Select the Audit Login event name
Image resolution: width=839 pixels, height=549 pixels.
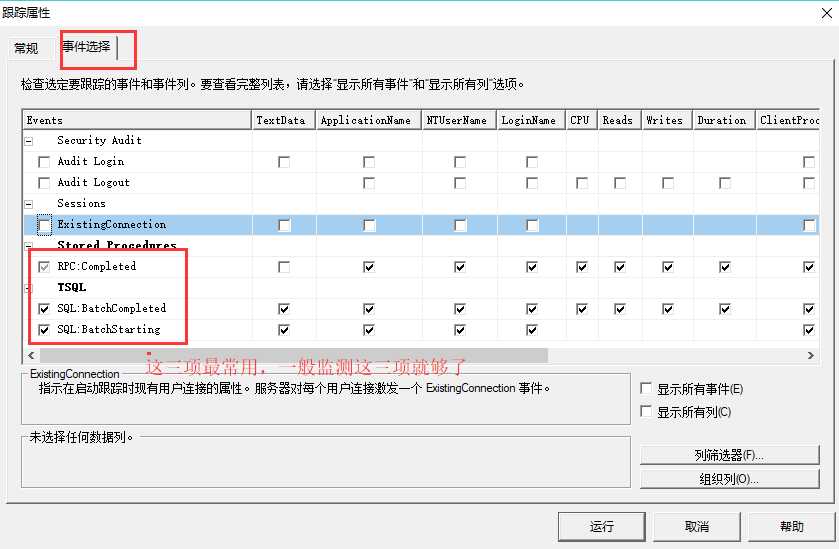[90, 162]
